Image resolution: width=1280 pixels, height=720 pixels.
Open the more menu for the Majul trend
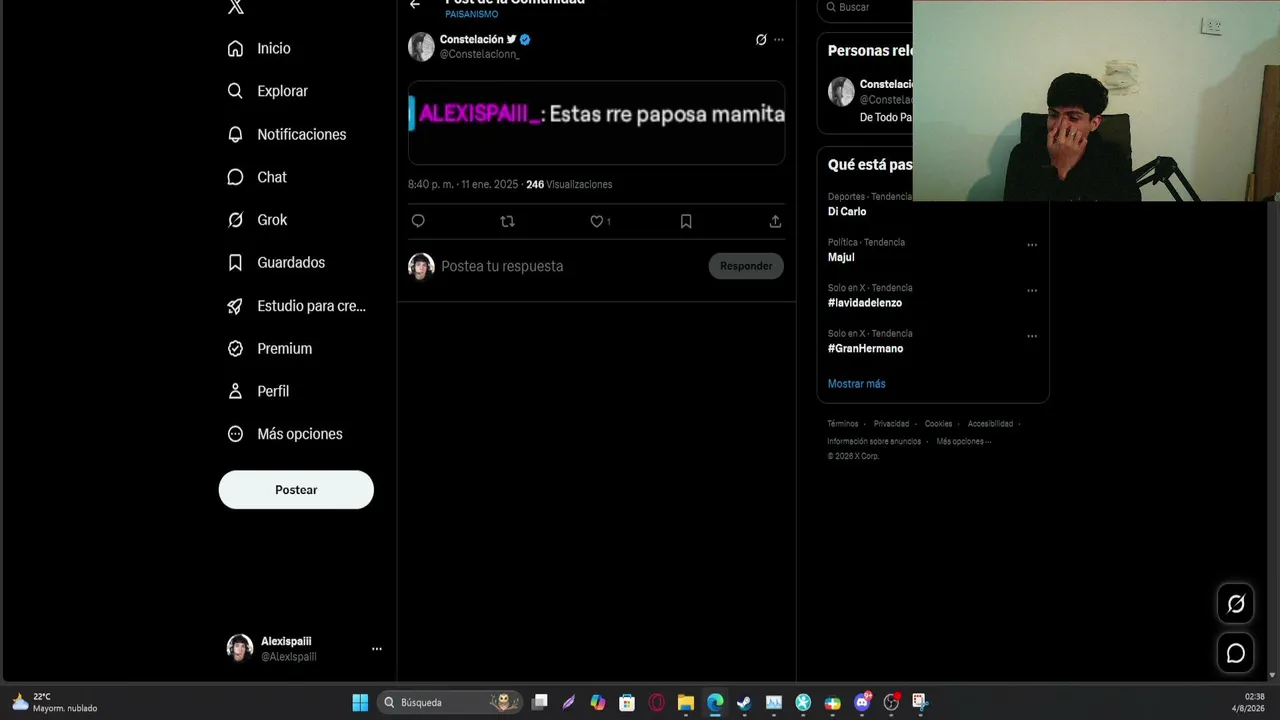pos(1032,245)
